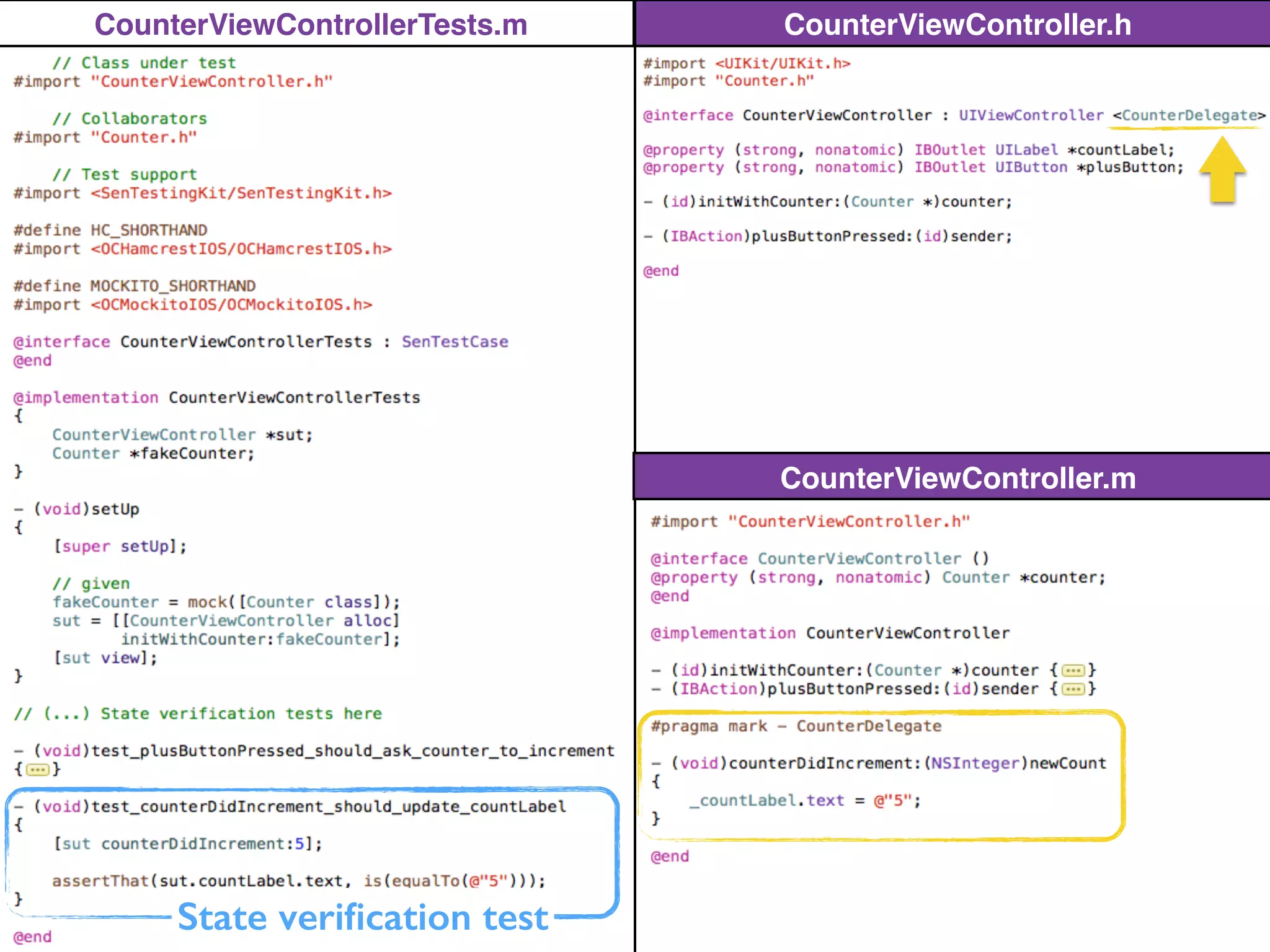
Task: Click import line in CounterViewController.m
Action: tap(810, 522)
